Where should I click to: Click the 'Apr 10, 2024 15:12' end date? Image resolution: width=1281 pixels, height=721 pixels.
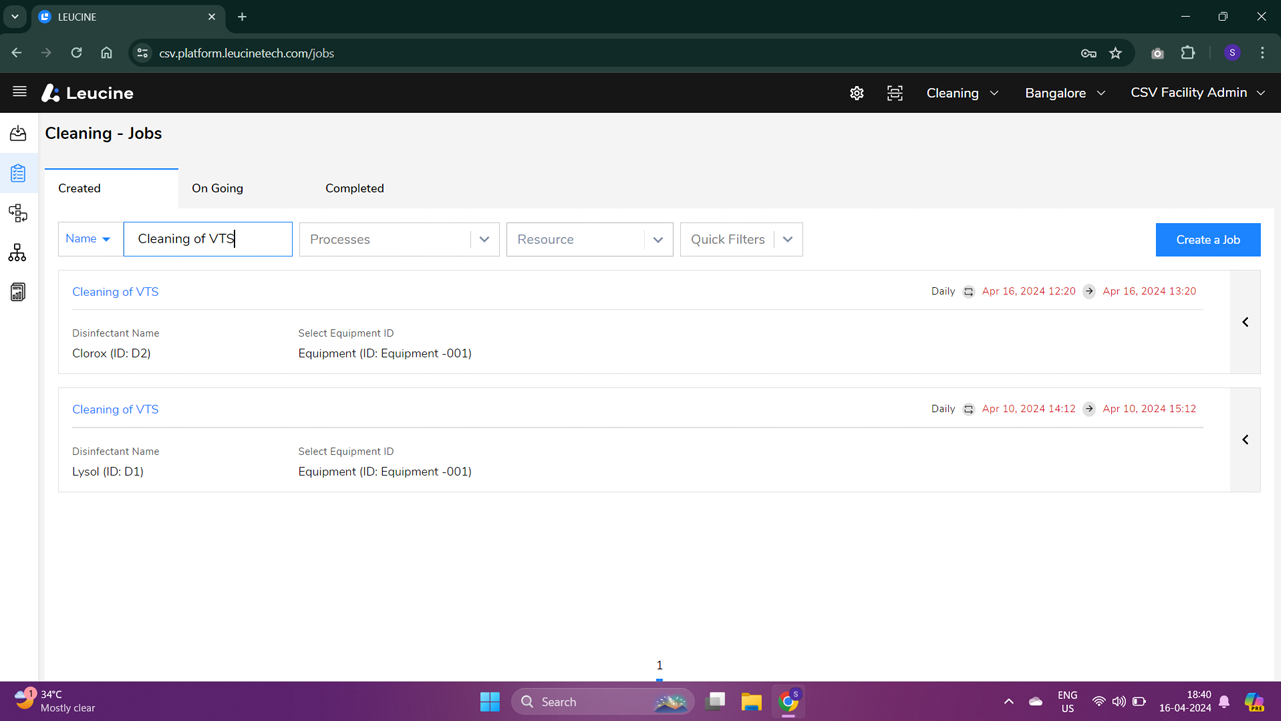point(1149,409)
